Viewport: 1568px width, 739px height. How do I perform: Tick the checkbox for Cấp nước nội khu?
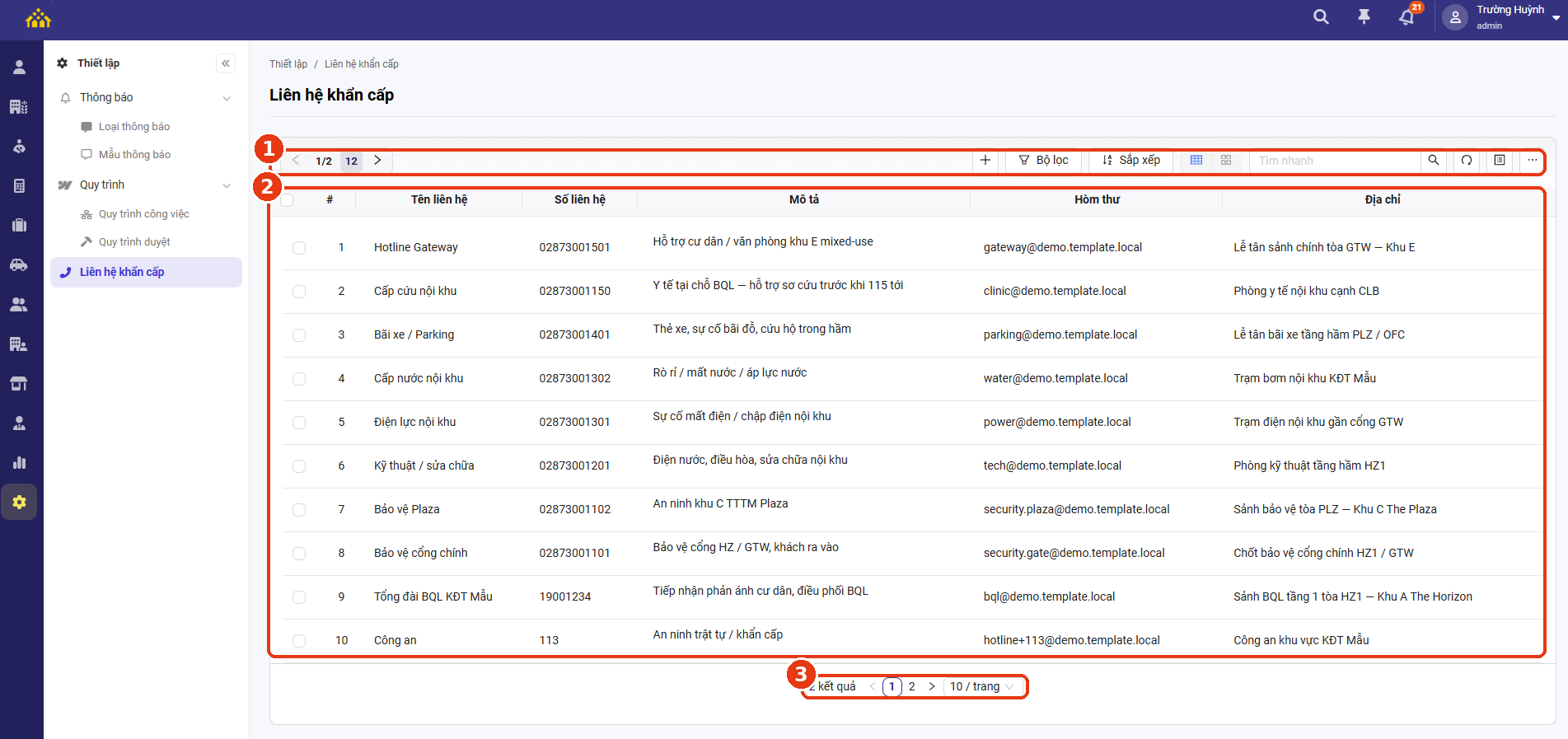299,379
